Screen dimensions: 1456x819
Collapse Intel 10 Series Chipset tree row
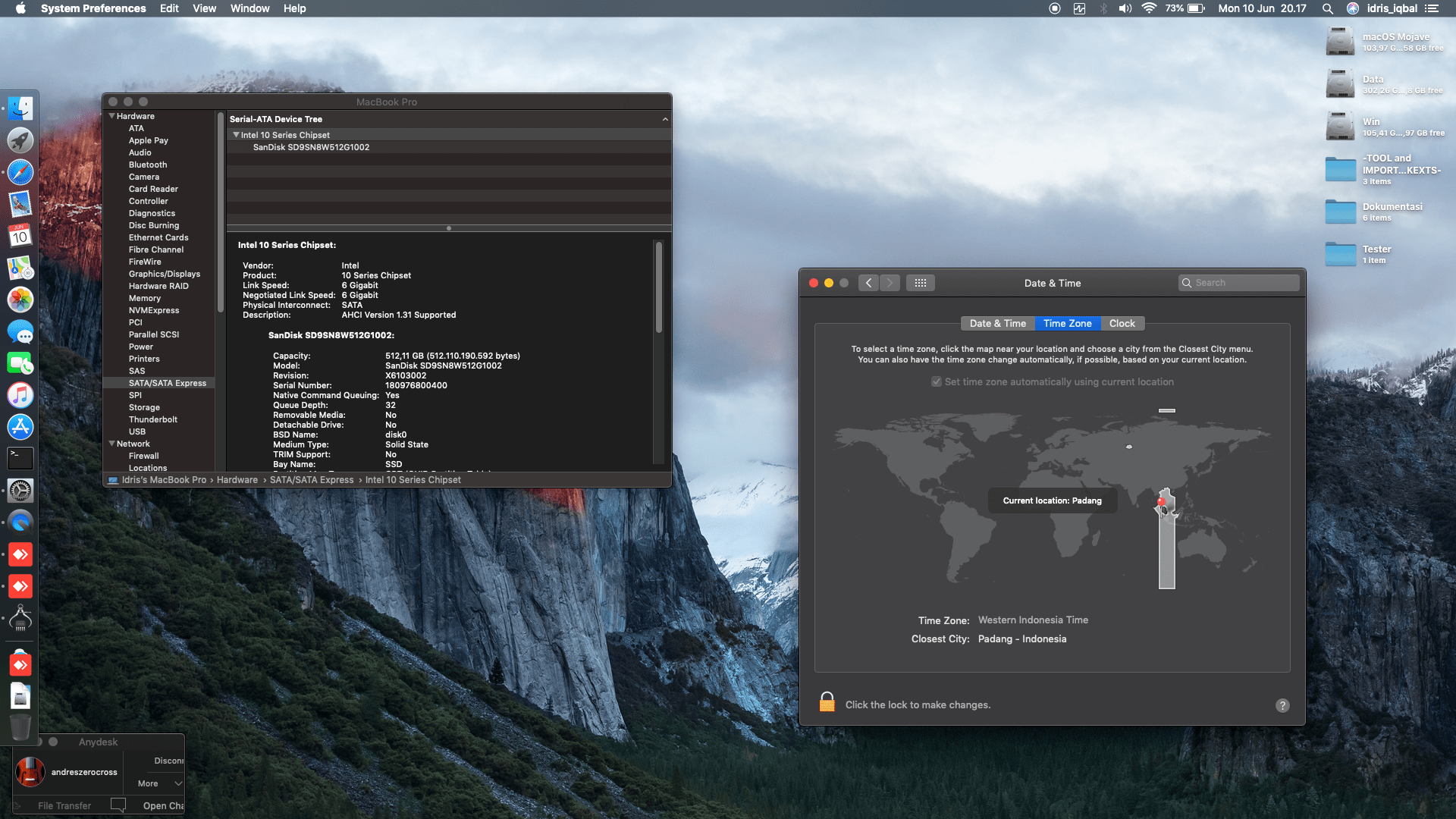(236, 135)
